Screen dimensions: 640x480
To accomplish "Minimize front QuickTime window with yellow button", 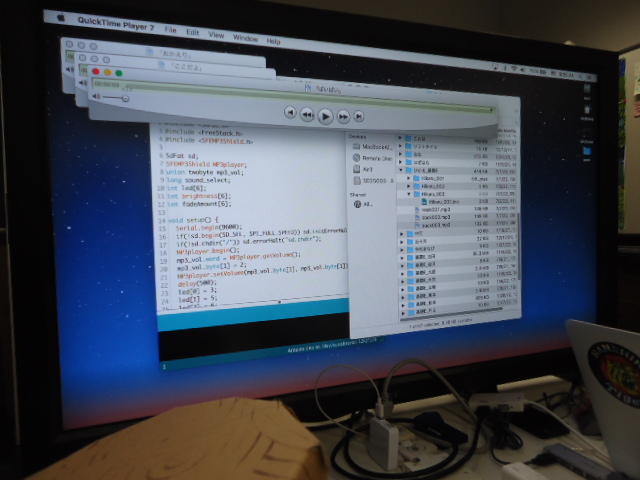I will pyautogui.click(x=107, y=72).
